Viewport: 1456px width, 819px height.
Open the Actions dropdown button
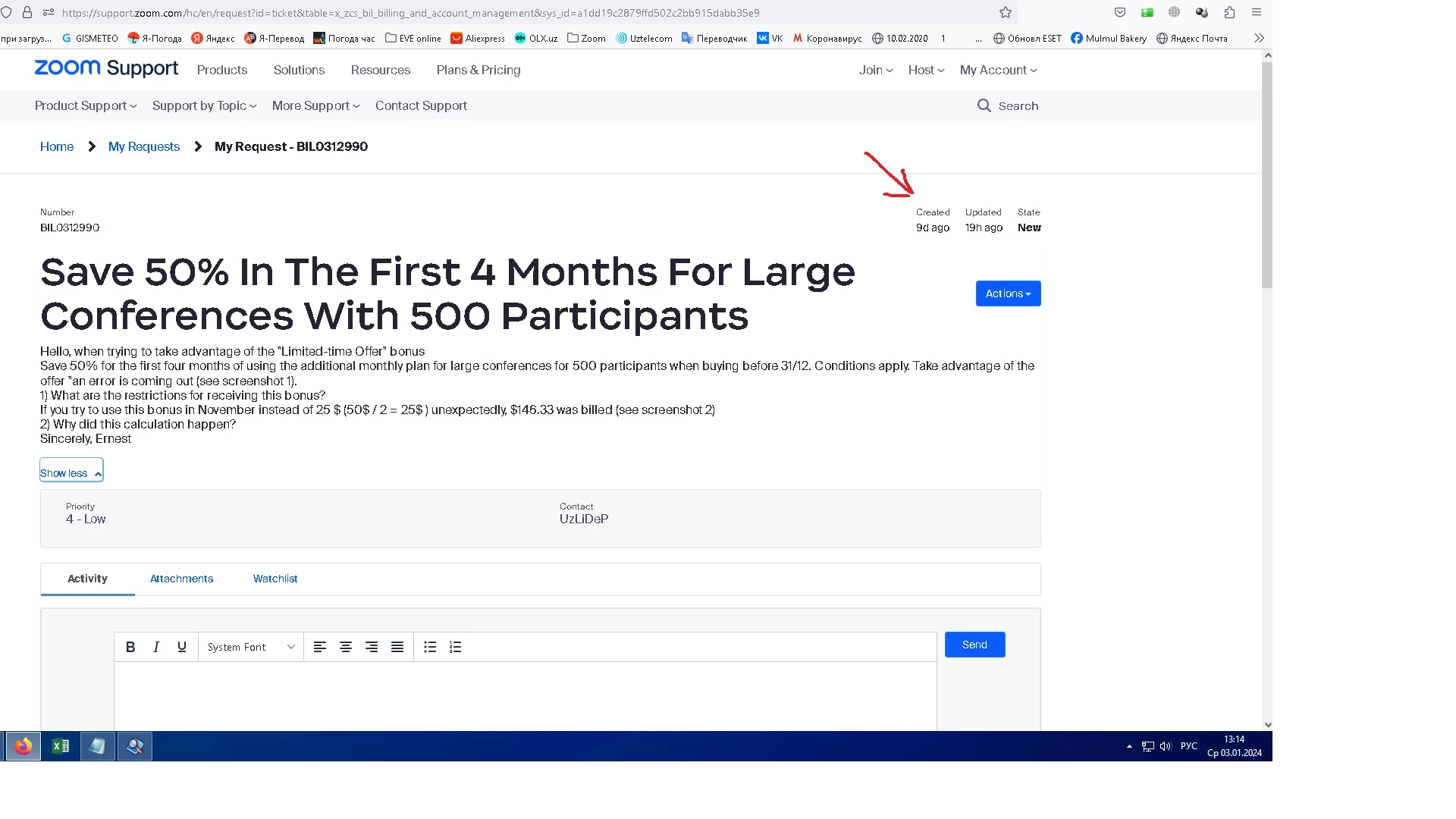click(x=1008, y=293)
